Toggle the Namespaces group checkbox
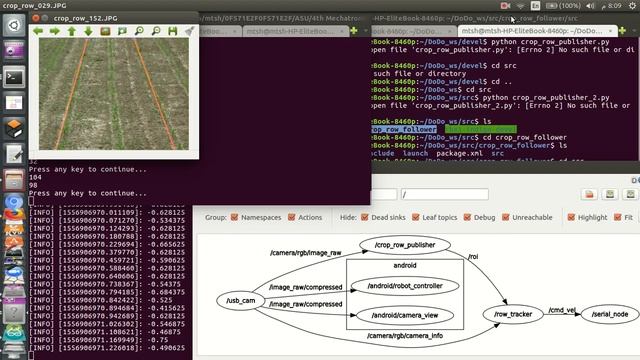Image resolution: width=640 pixels, height=360 pixels. point(234,217)
